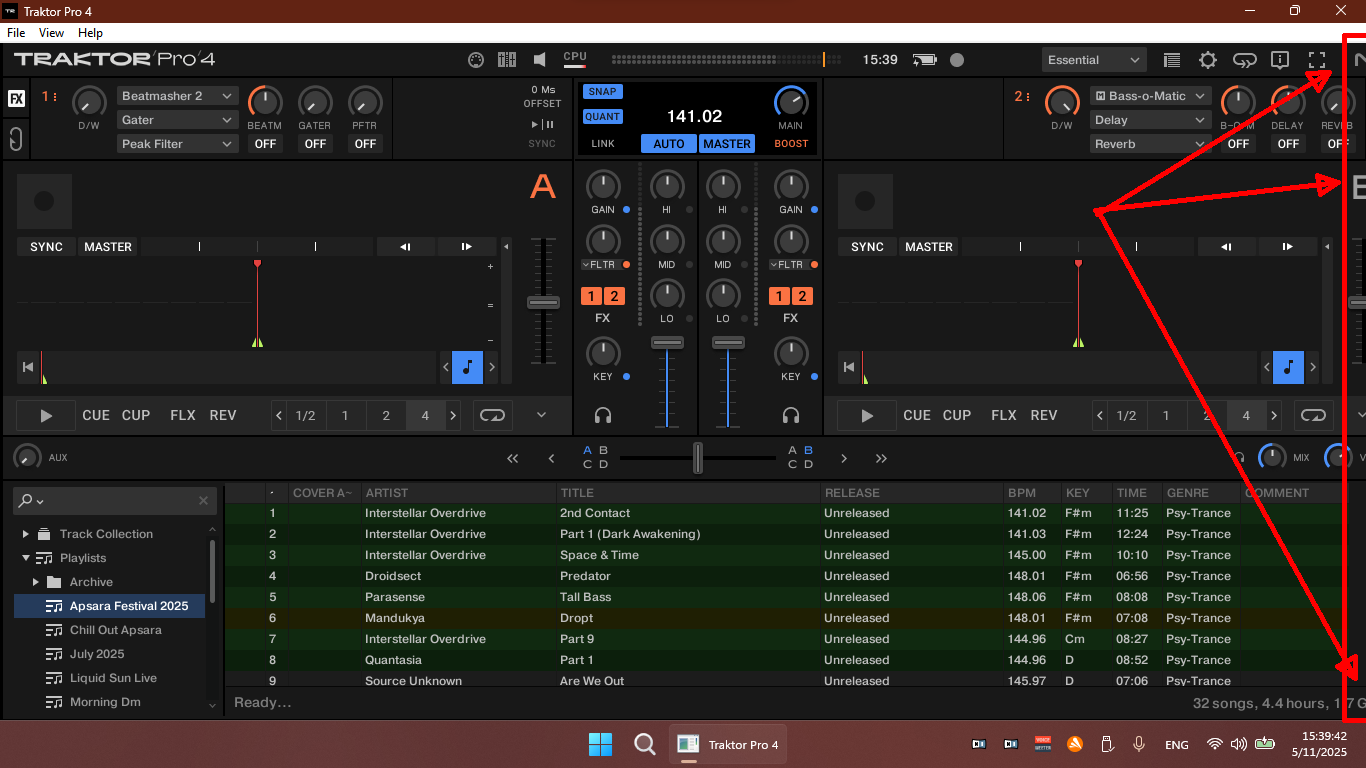Toggle FX unit 2 assign on channel B
1366x768 pixels.
(x=802, y=296)
